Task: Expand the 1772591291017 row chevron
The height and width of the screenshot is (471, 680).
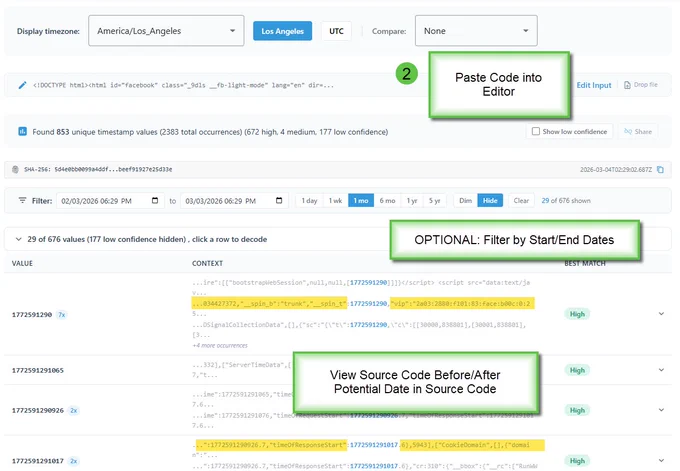Action: [x=661, y=461]
